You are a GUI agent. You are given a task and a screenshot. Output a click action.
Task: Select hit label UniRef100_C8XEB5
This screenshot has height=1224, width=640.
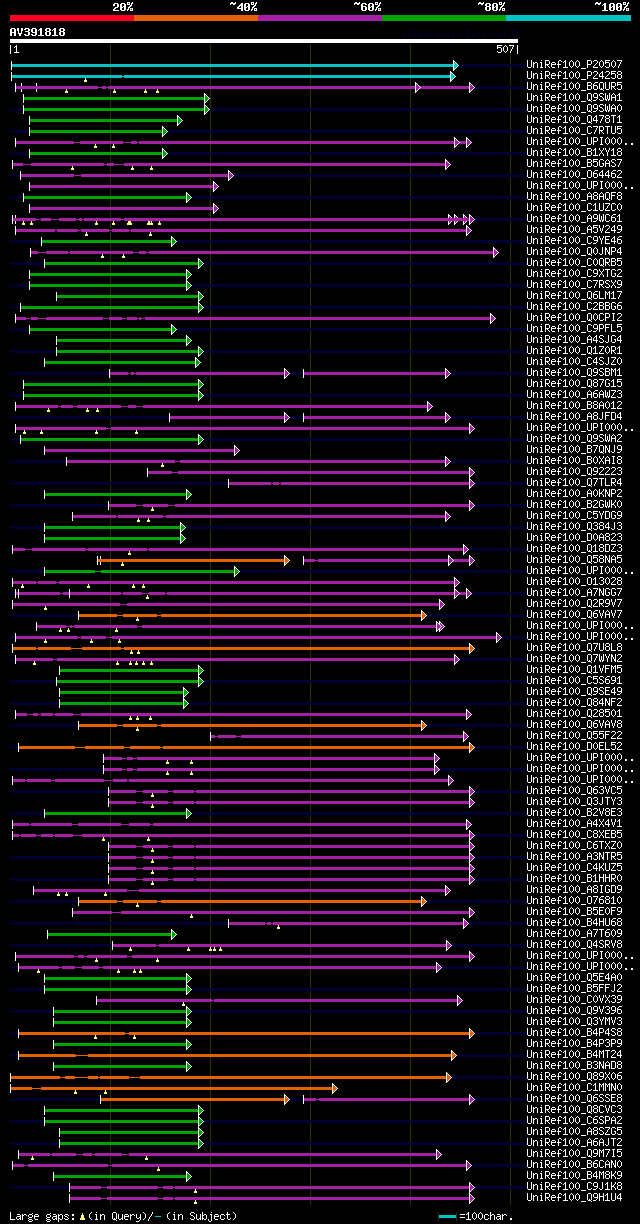[574, 834]
